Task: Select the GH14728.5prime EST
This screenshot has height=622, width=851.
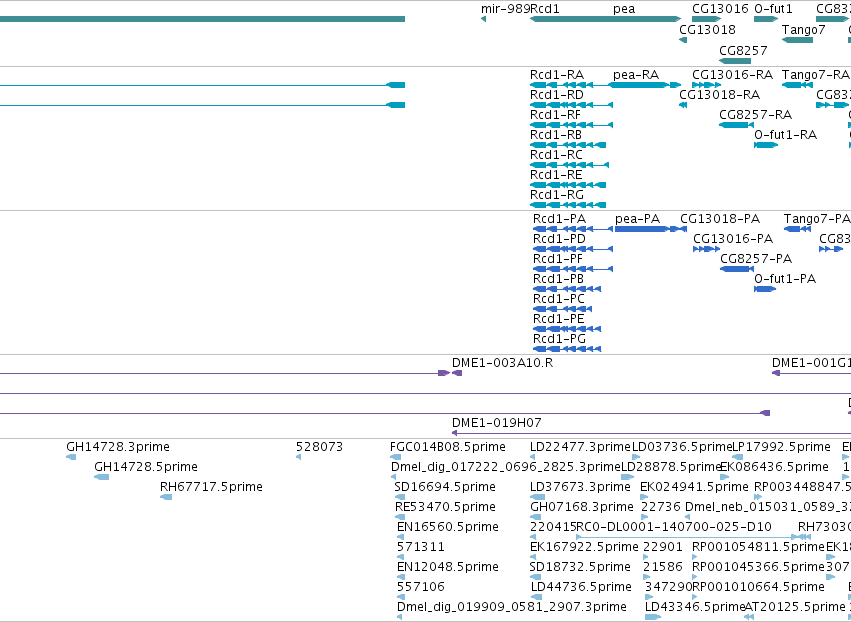Action: pyautogui.click(x=101, y=477)
